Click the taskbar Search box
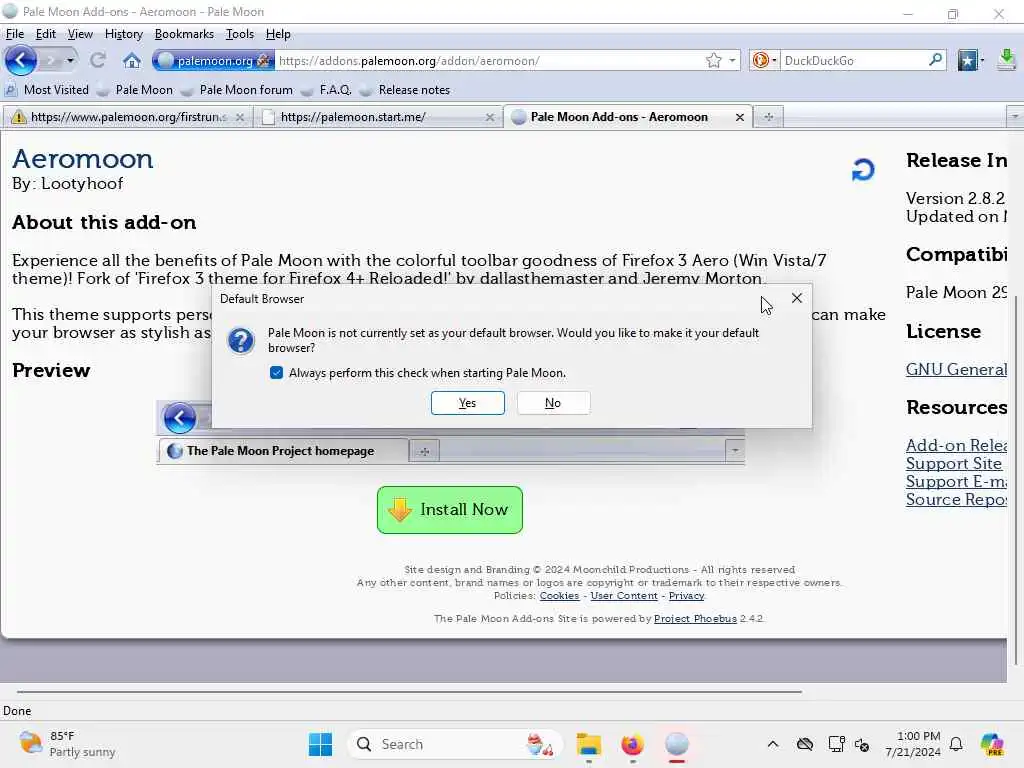Viewport: 1024px width, 768px height. [455, 744]
